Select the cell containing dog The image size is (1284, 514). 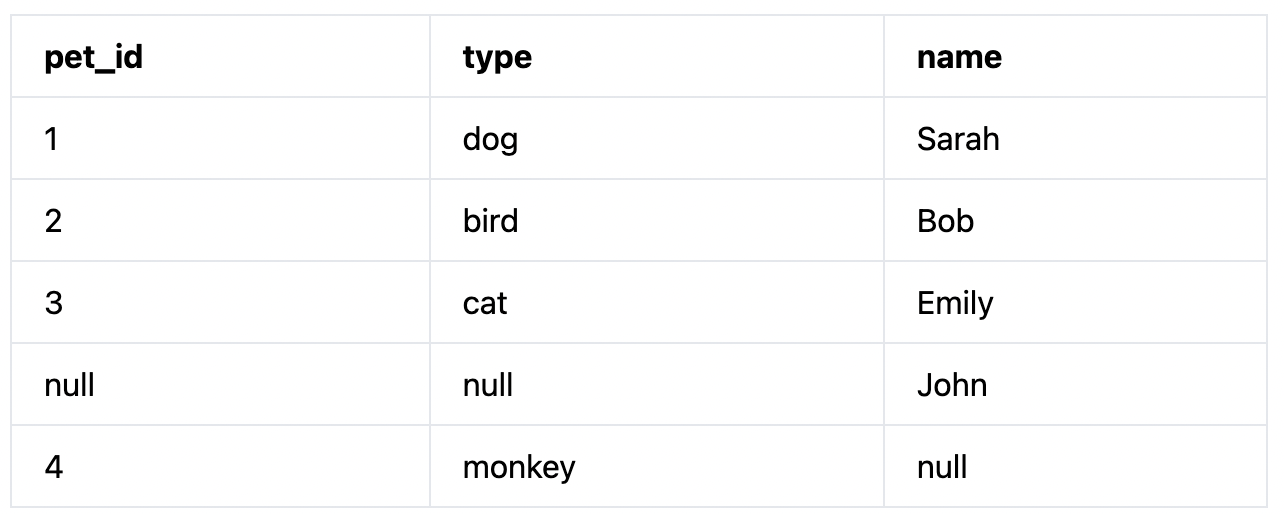point(657,138)
